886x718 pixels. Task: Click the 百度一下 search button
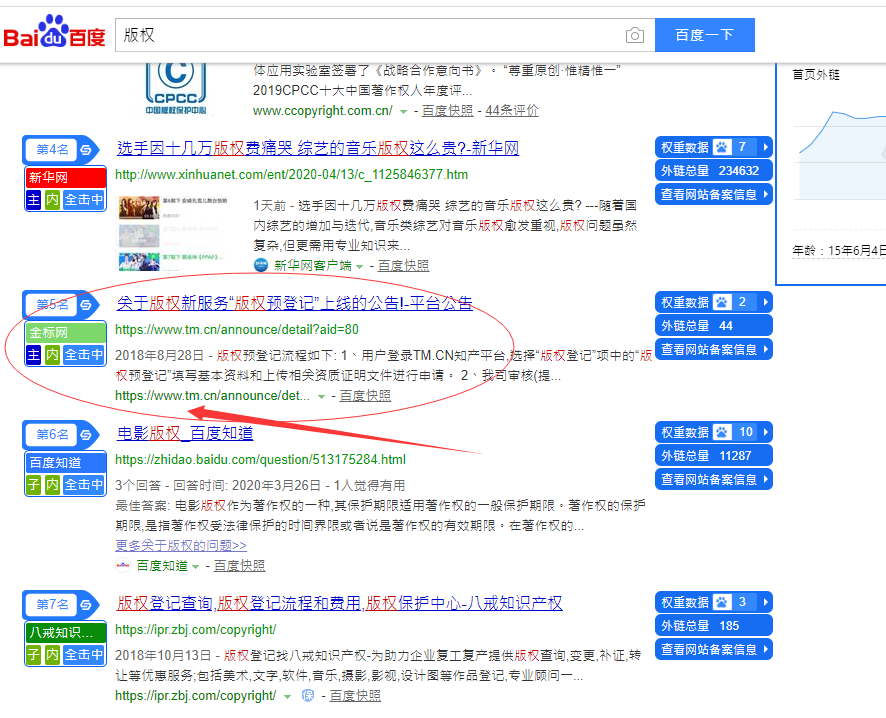[x=705, y=35]
